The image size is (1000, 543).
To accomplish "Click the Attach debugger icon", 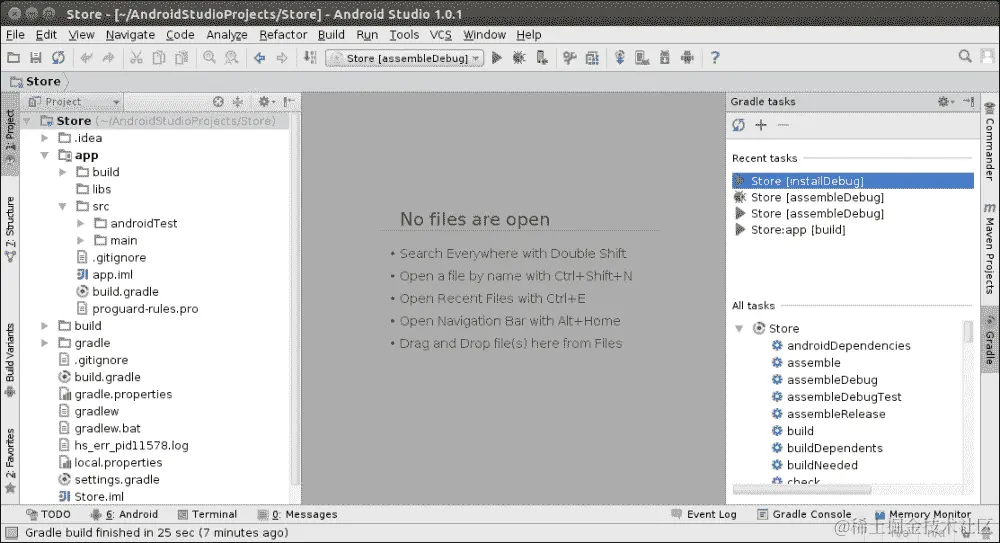I will pyautogui.click(x=542, y=58).
